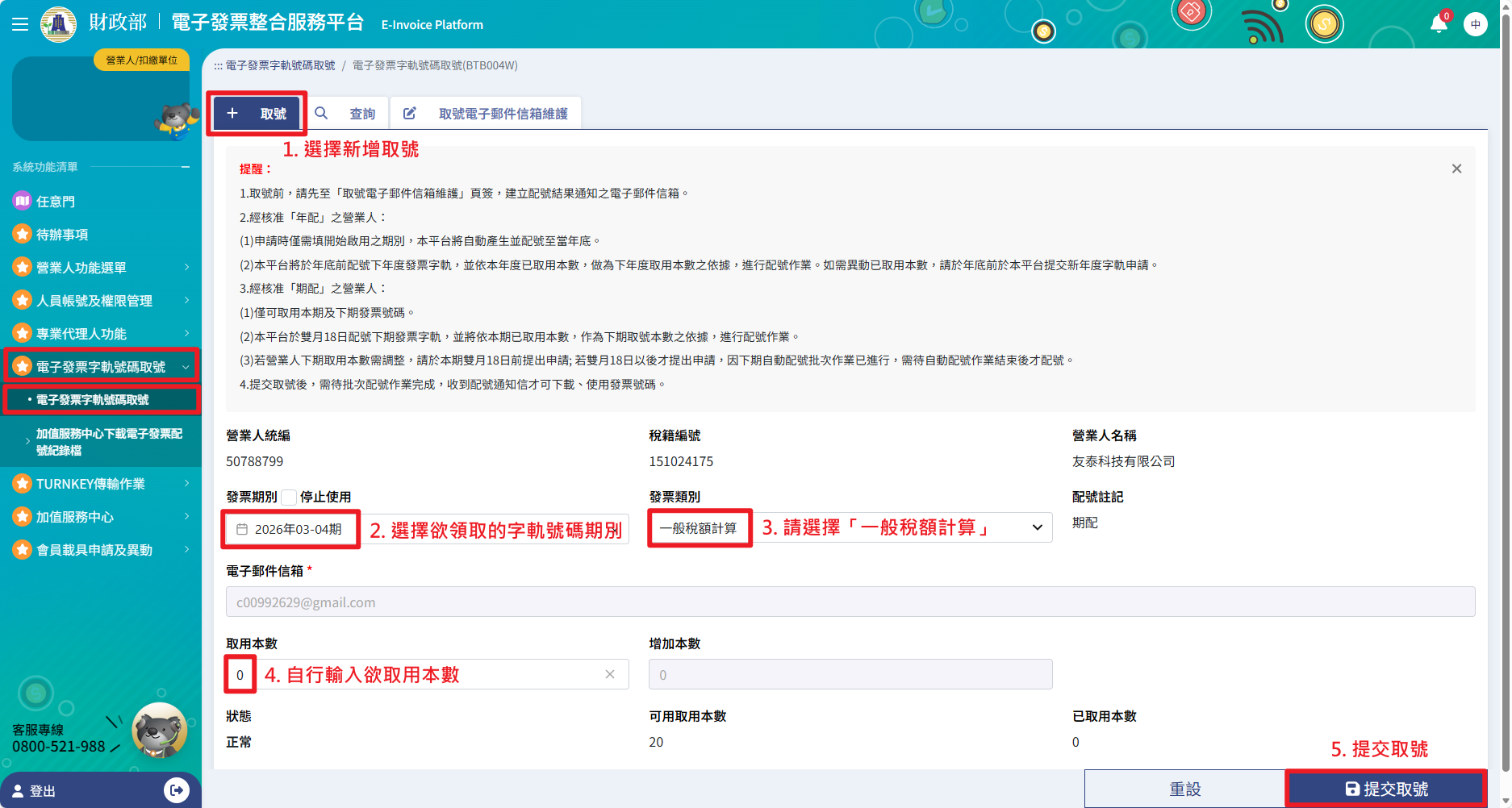This screenshot has width=1512, height=808.
Task: Click the customer service bear mascot
Action: (159, 730)
